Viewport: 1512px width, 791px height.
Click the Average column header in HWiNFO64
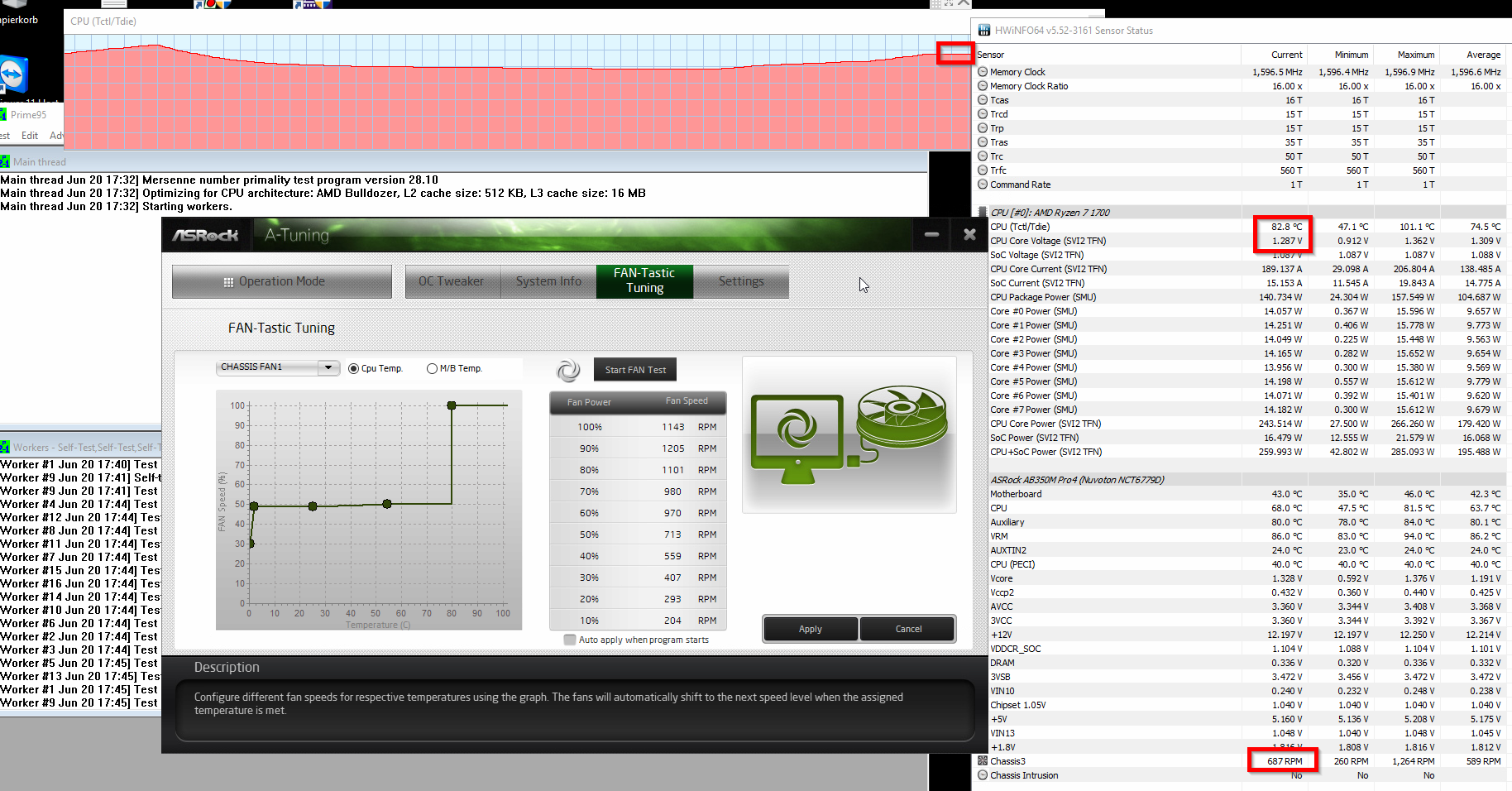pos(1472,55)
